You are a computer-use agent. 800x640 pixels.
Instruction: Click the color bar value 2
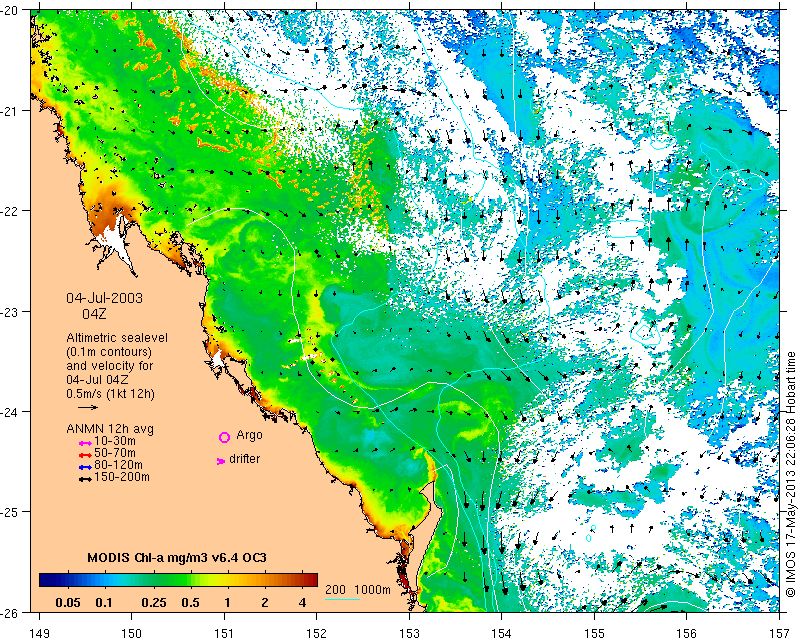[x=265, y=603]
